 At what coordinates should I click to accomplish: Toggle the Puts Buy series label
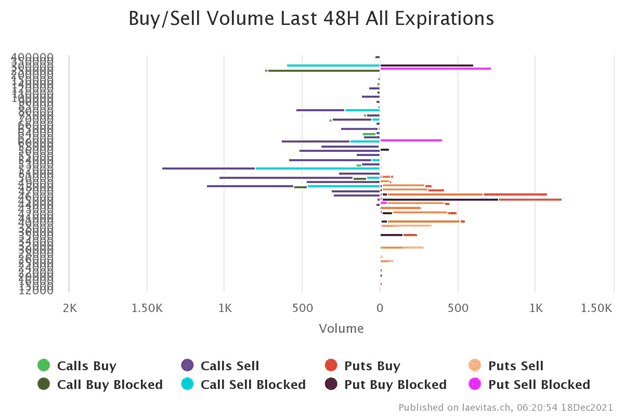pos(372,366)
